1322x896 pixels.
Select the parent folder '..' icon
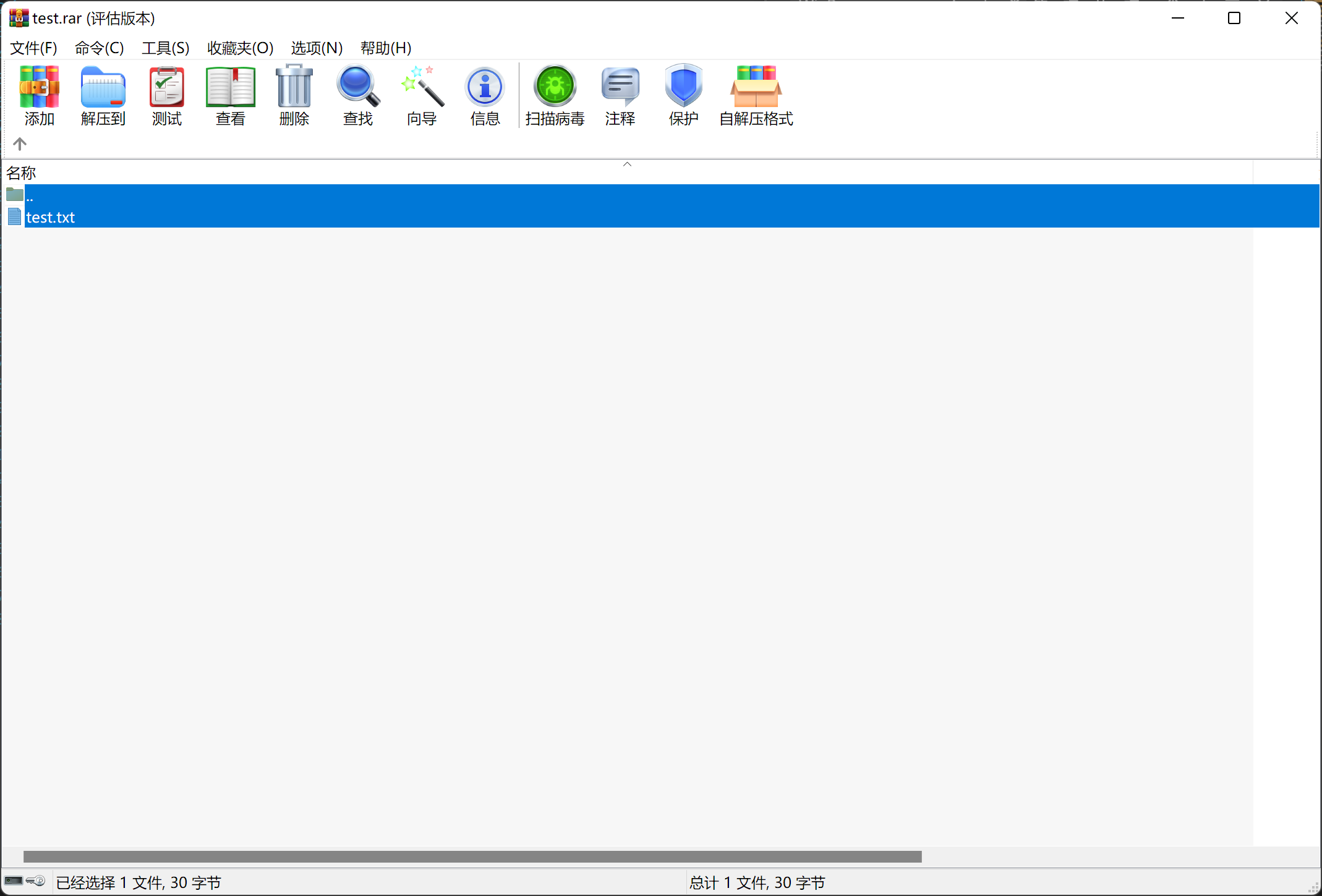(15, 195)
